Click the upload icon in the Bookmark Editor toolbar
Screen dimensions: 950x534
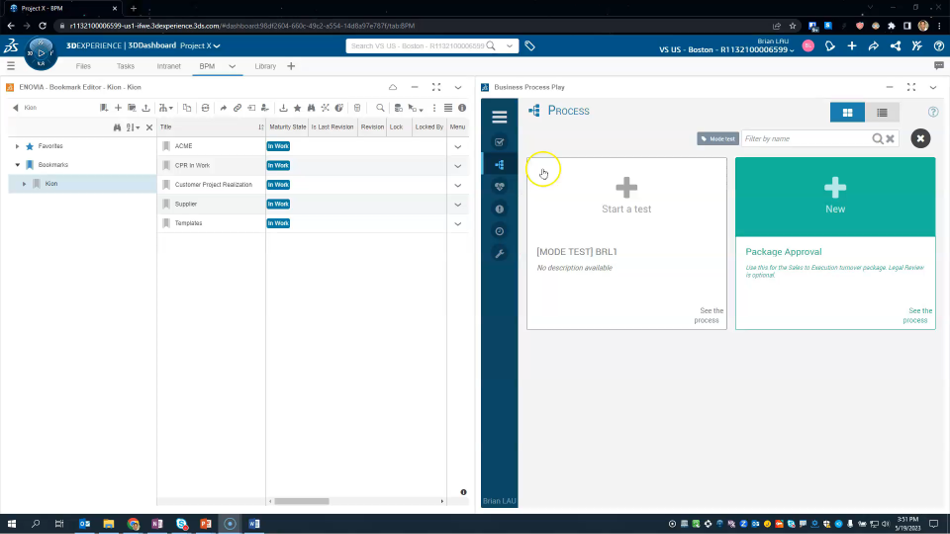(146, 108)
